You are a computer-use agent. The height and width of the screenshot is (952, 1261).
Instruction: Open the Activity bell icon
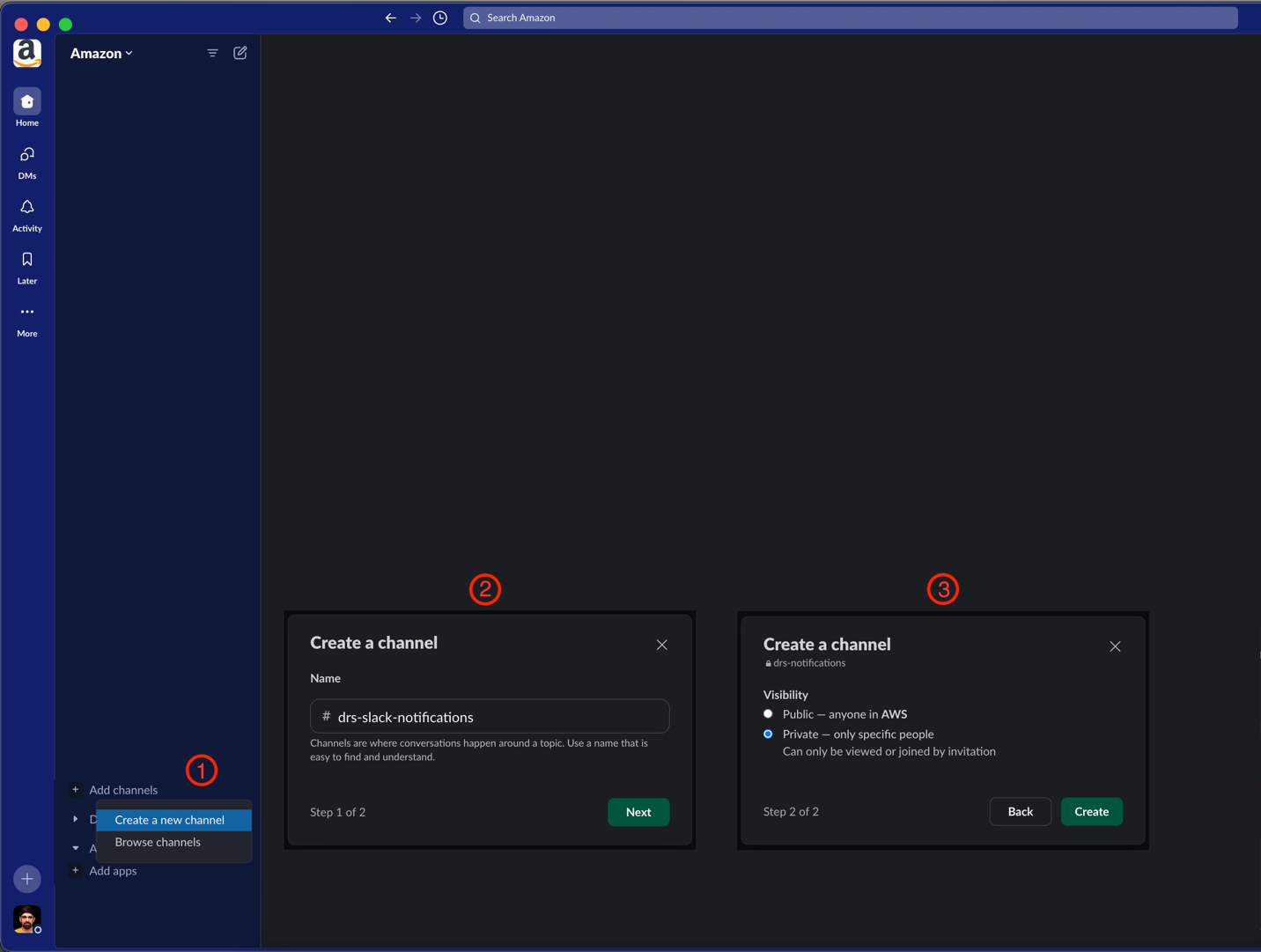(x=27, y=208)
